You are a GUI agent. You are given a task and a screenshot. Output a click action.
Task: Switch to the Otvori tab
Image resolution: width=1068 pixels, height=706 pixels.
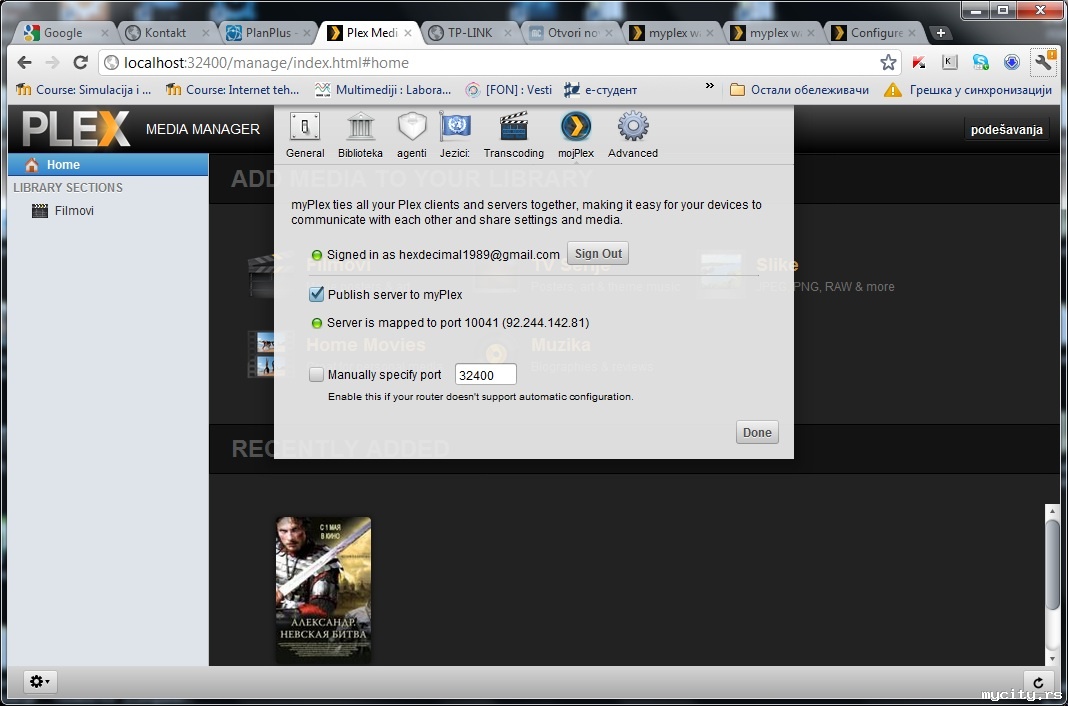[571, 33]
